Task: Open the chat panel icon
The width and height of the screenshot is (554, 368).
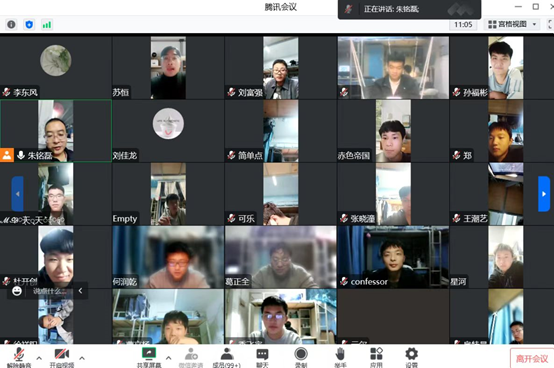Action: [262, 357]
